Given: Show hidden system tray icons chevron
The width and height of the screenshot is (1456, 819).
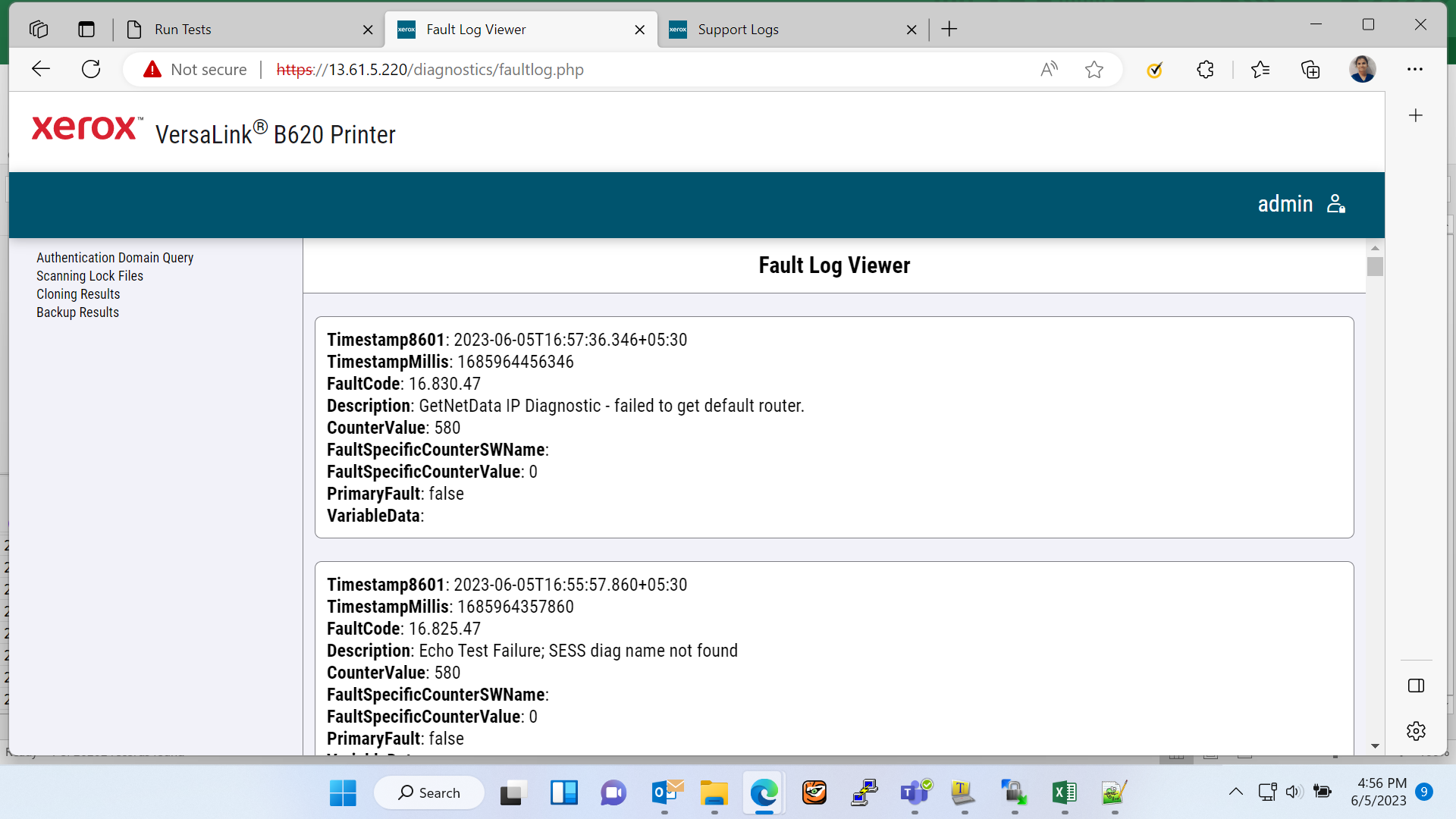Looking at the screenshot, I should click(x=1235, y=792).
